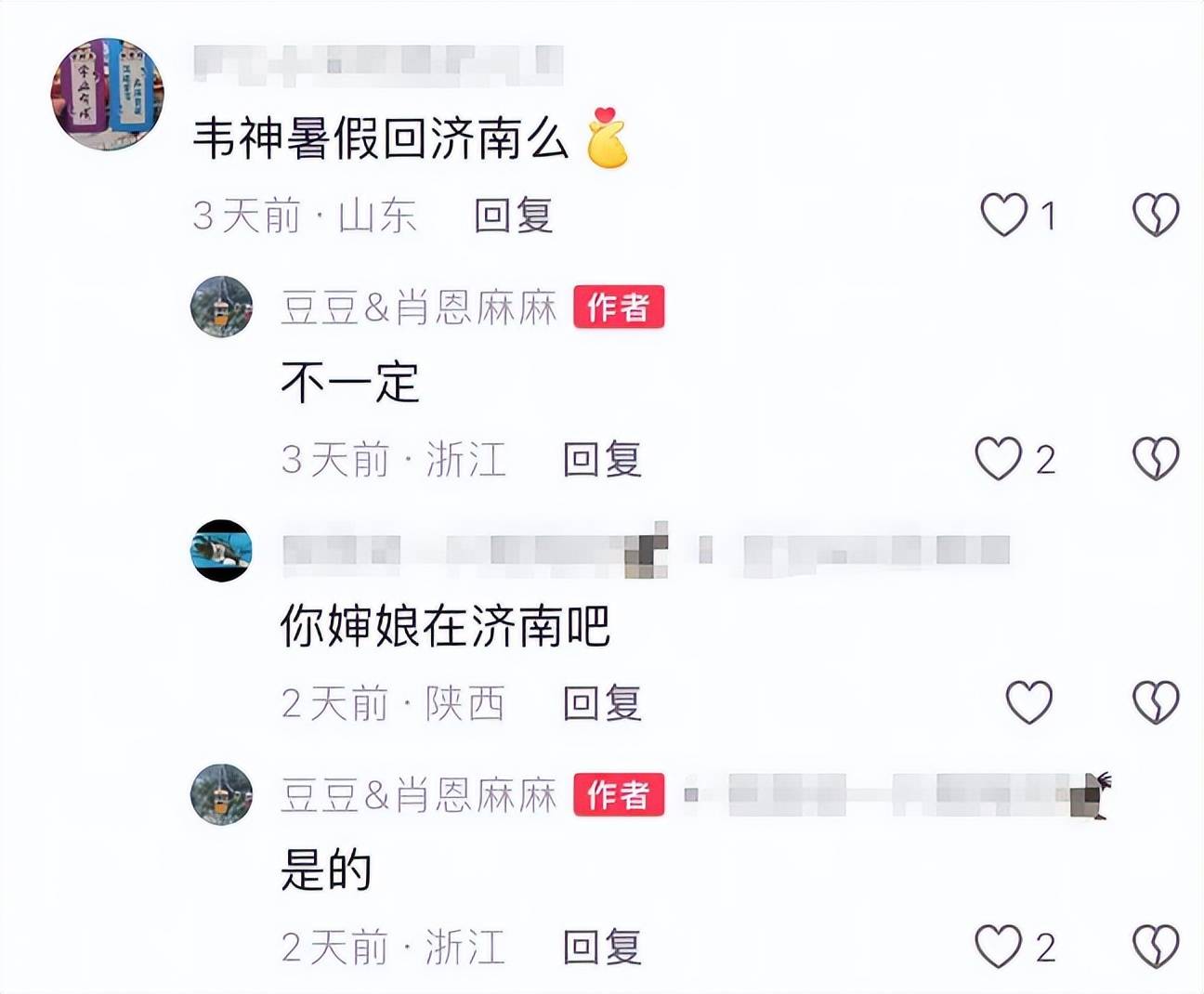
Task: Open the blurred username of top commenter
Action: pos(378,63)
